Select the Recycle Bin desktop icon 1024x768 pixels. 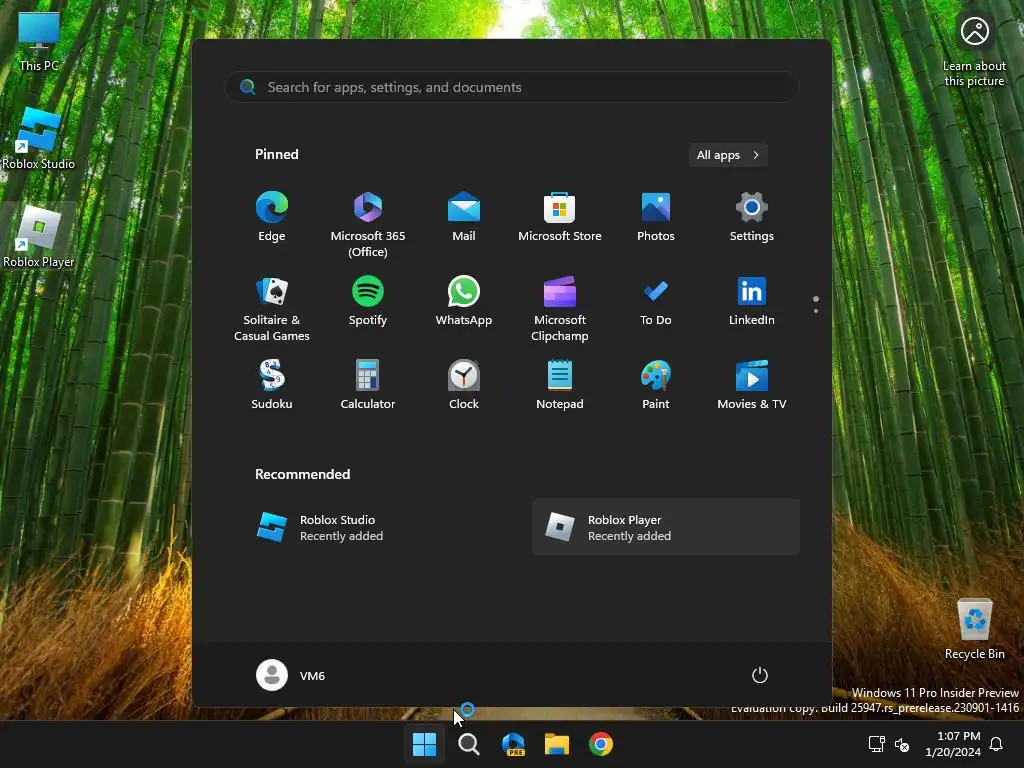974,630
